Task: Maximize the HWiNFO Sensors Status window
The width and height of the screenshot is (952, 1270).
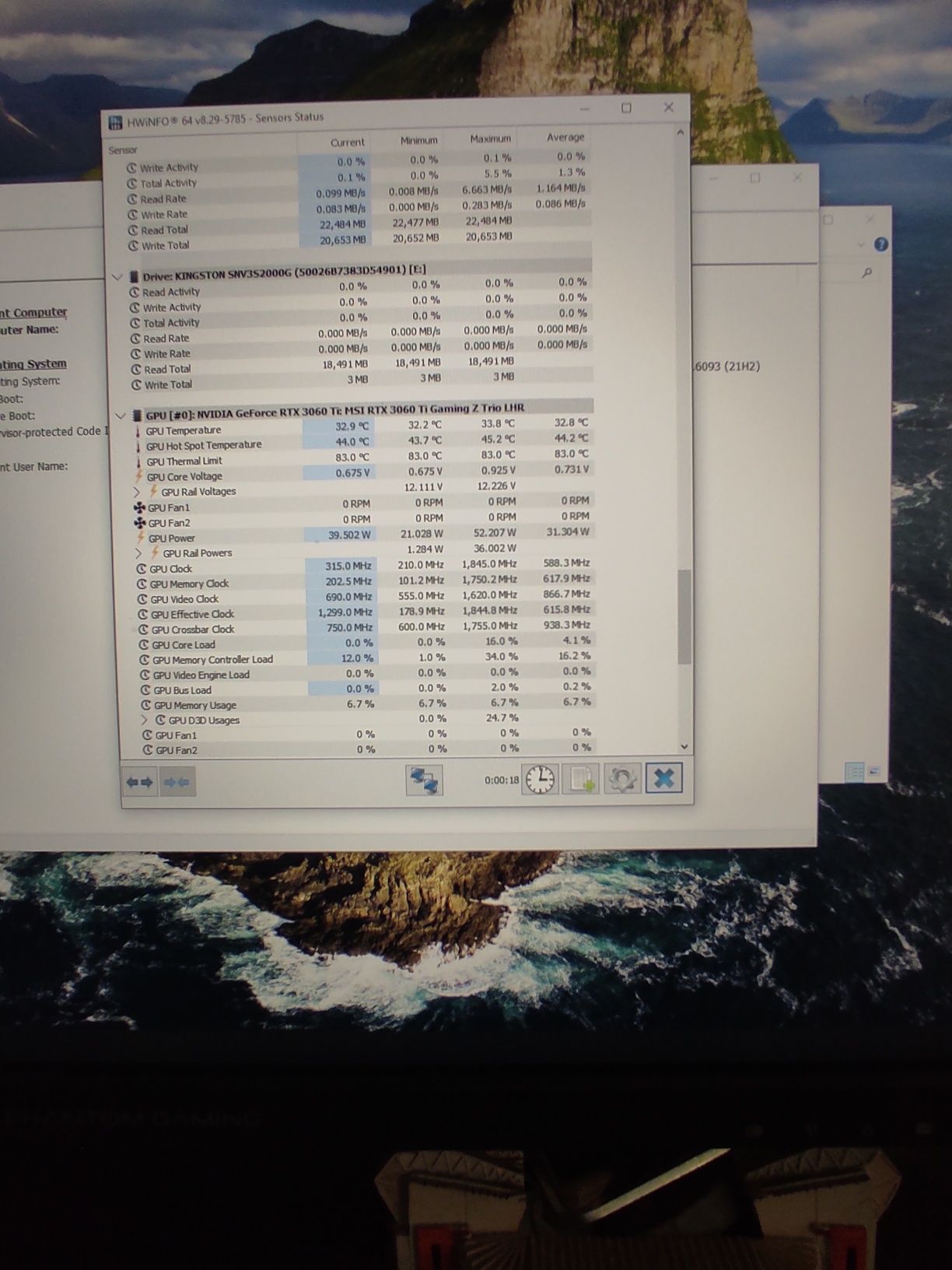Action: click(626, 107)
